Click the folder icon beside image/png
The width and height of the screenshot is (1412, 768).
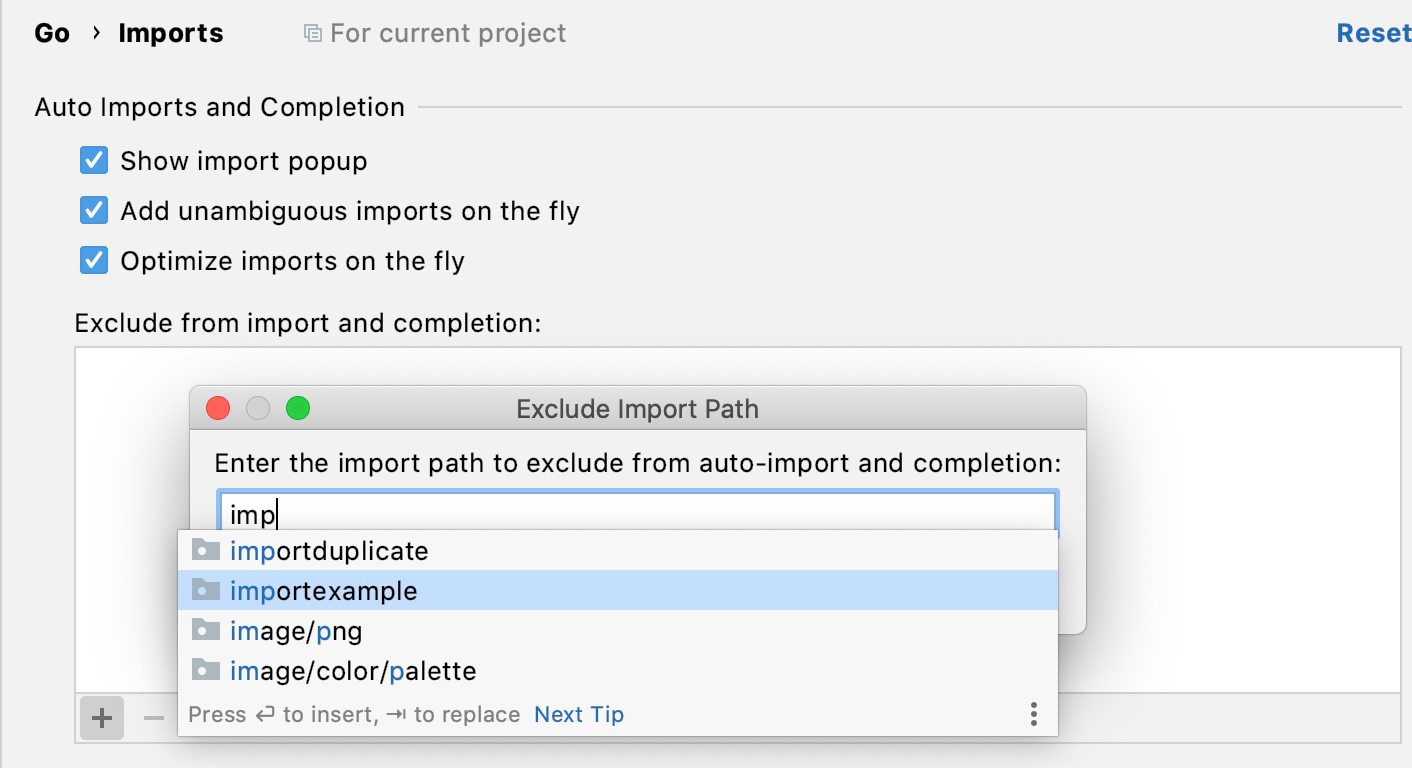pos(205,630)
